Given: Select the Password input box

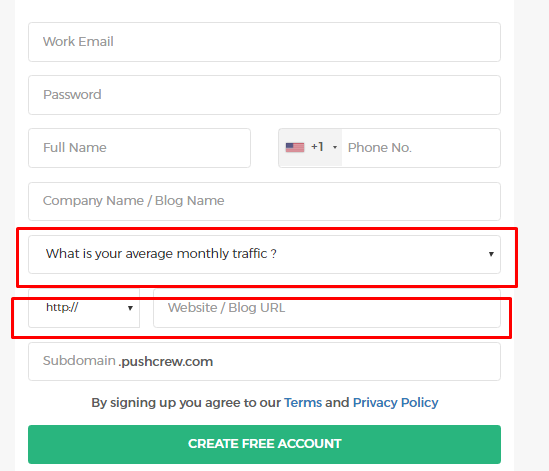Looking at the screenshot, I should coord(264,95).
